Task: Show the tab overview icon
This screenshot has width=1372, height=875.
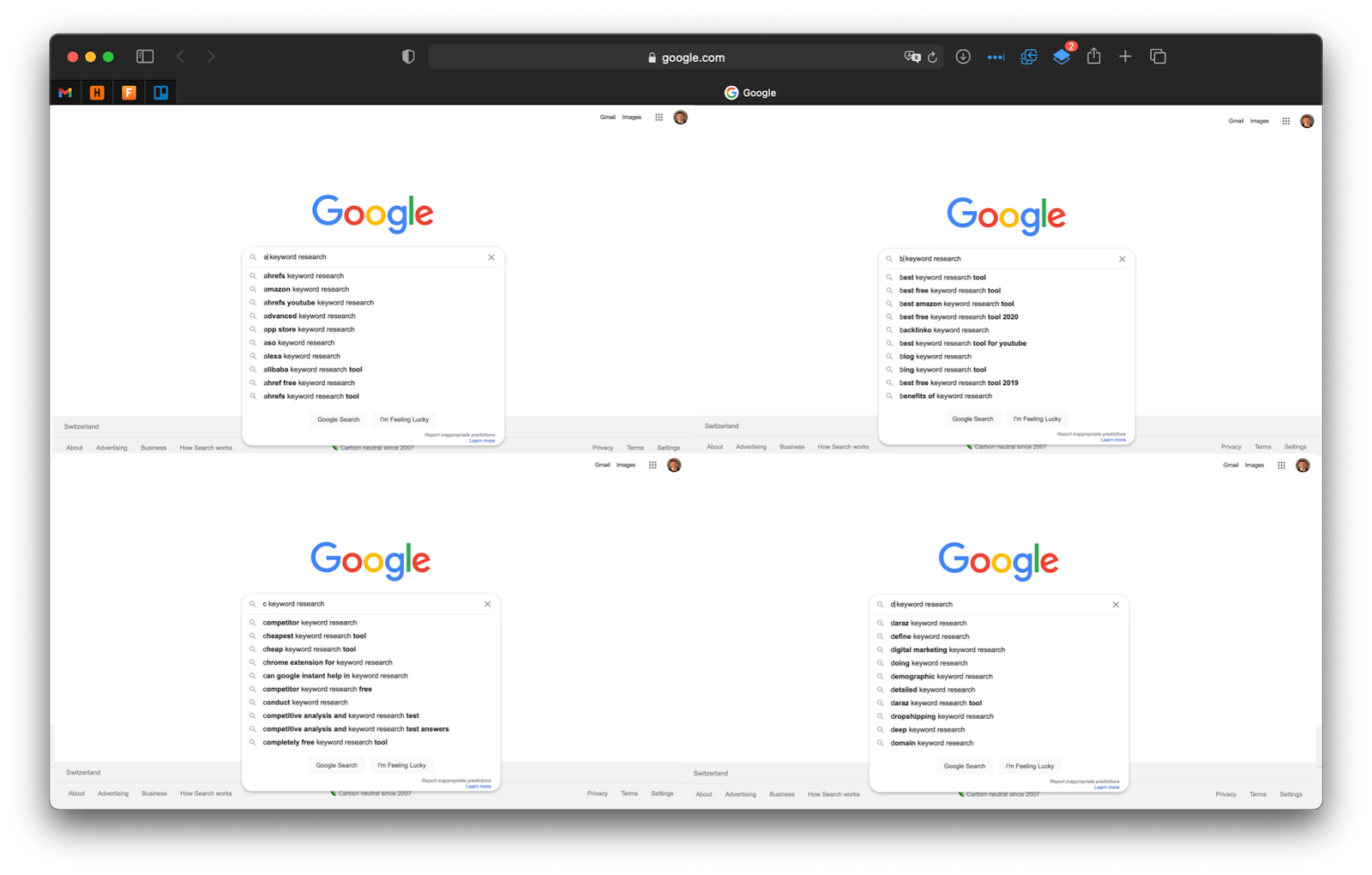Action: (1158, 57)
